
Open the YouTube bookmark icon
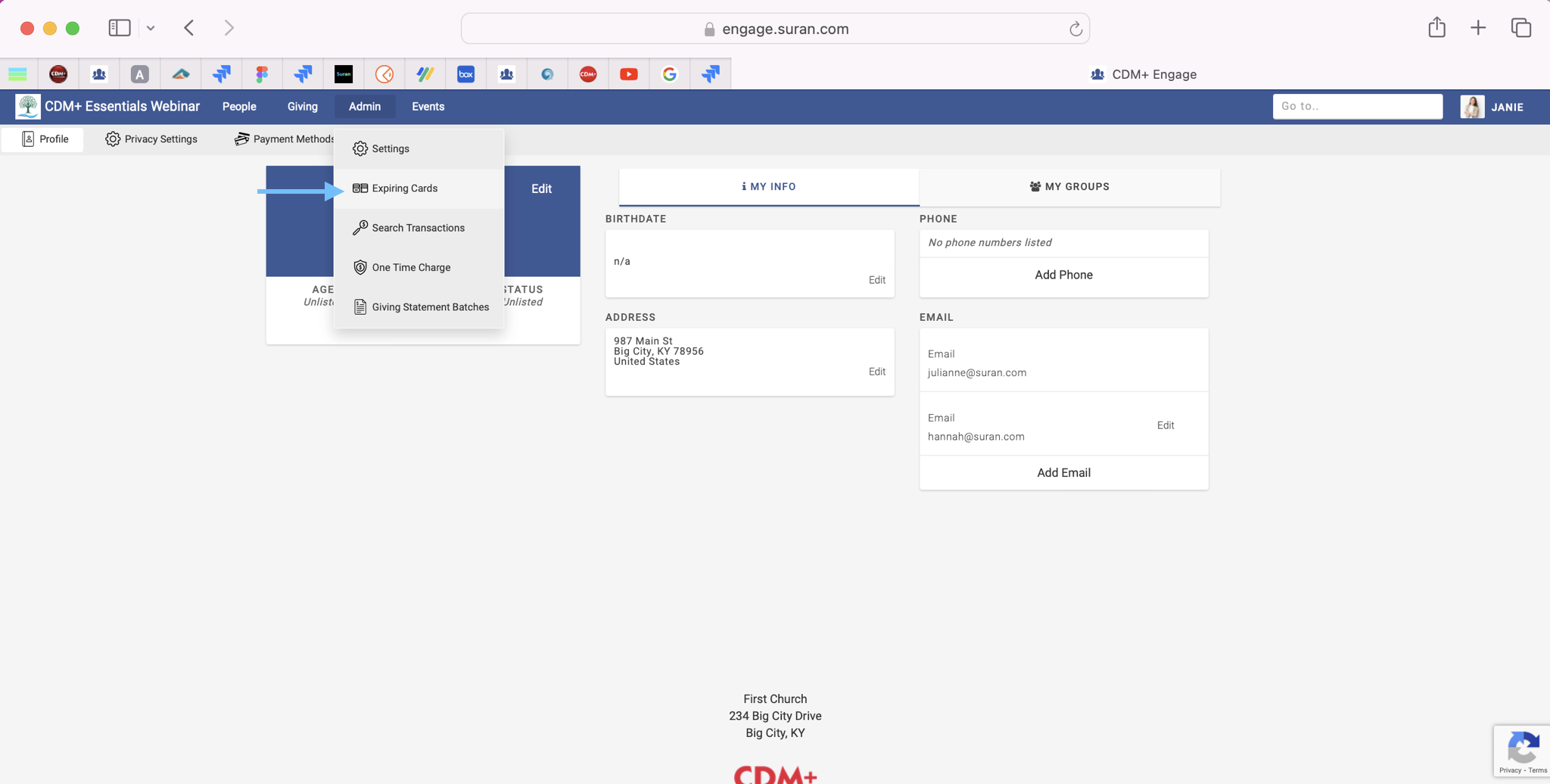628,74
